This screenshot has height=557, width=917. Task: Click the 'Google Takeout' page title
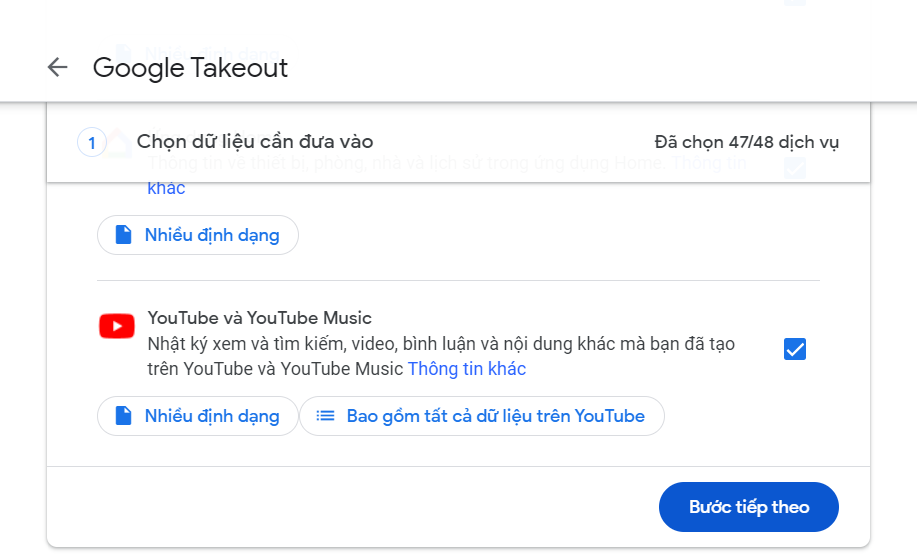[x=190, y=67]
